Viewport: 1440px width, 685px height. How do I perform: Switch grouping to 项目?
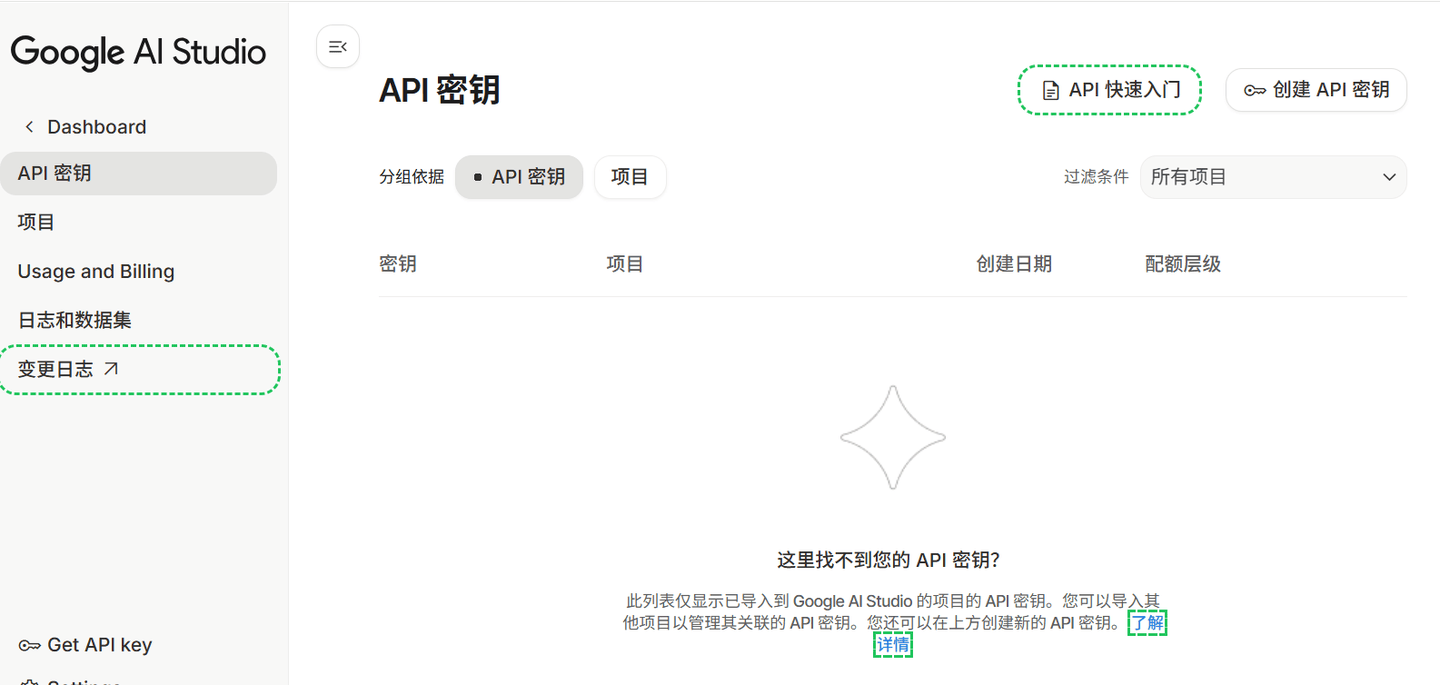tap(629, 177)
